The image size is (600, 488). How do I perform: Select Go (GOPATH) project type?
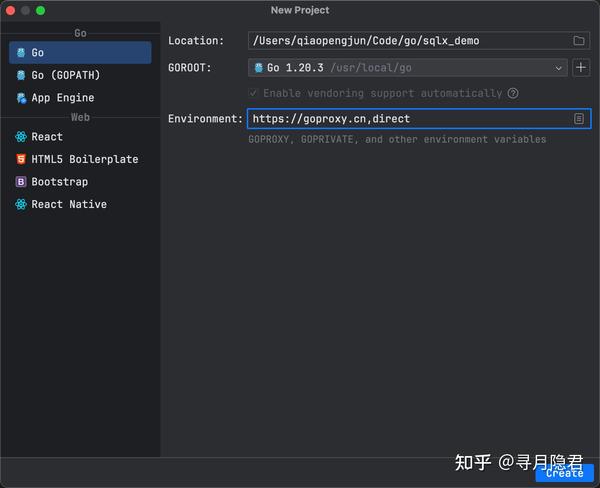click(66, 75)
